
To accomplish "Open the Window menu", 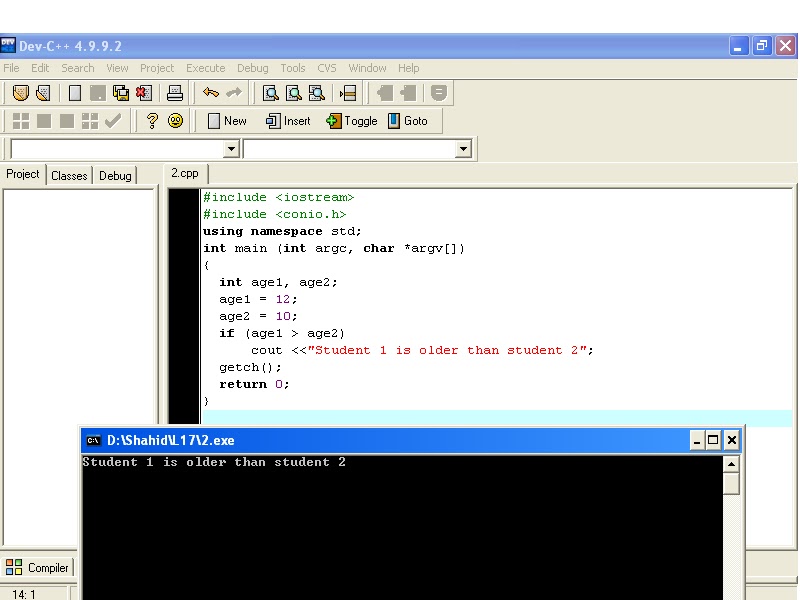I will click(367, 68).
